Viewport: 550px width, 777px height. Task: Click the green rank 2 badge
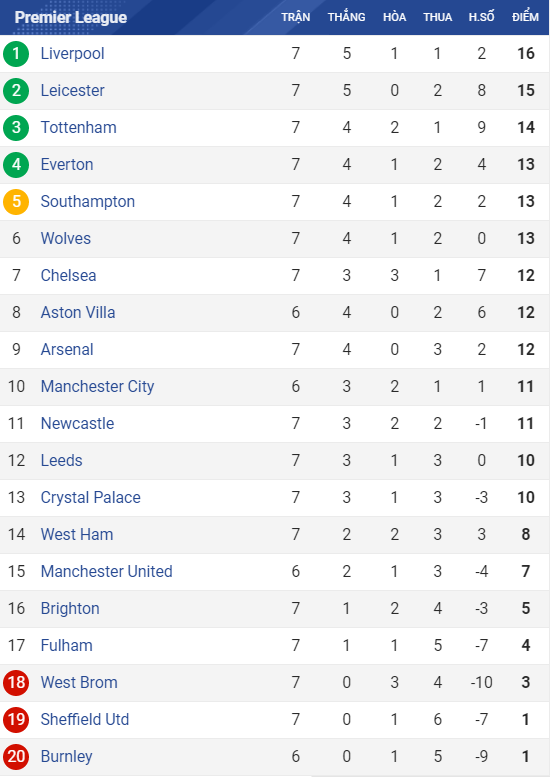[16, 91]
